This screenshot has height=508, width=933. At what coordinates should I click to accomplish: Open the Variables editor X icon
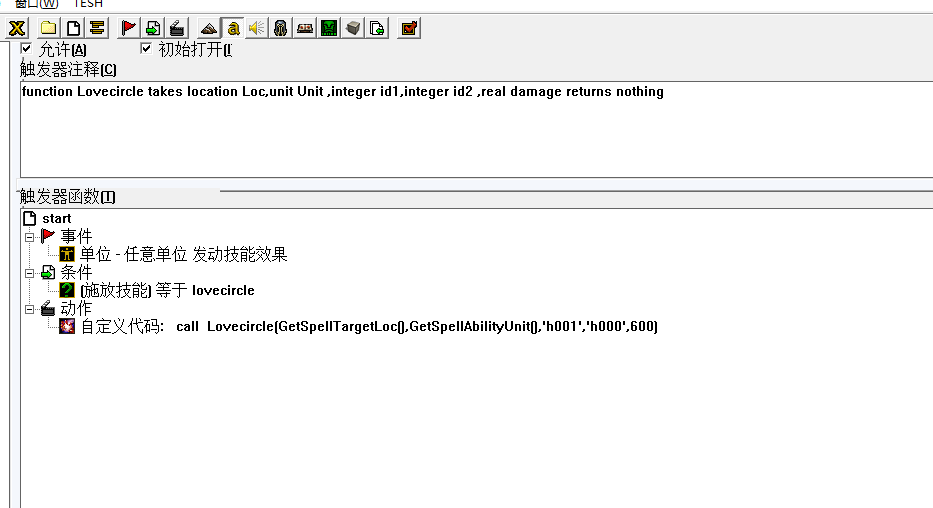pos(17,28)
